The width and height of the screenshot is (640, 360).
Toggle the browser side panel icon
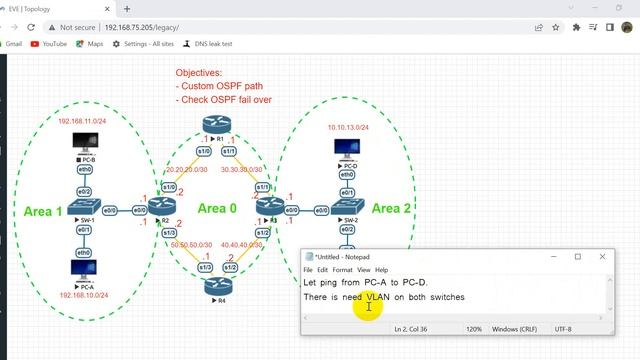pos(610,27)
